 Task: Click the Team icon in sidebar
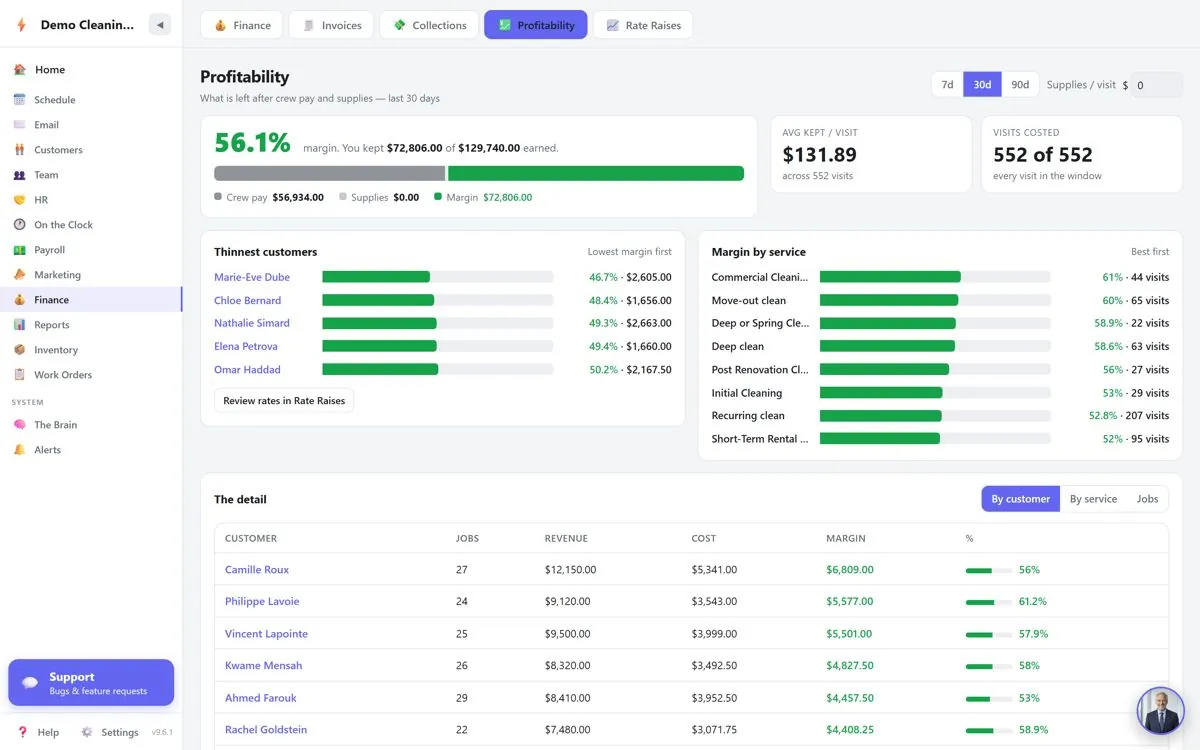pyautogui.click(x=20, y=175)
